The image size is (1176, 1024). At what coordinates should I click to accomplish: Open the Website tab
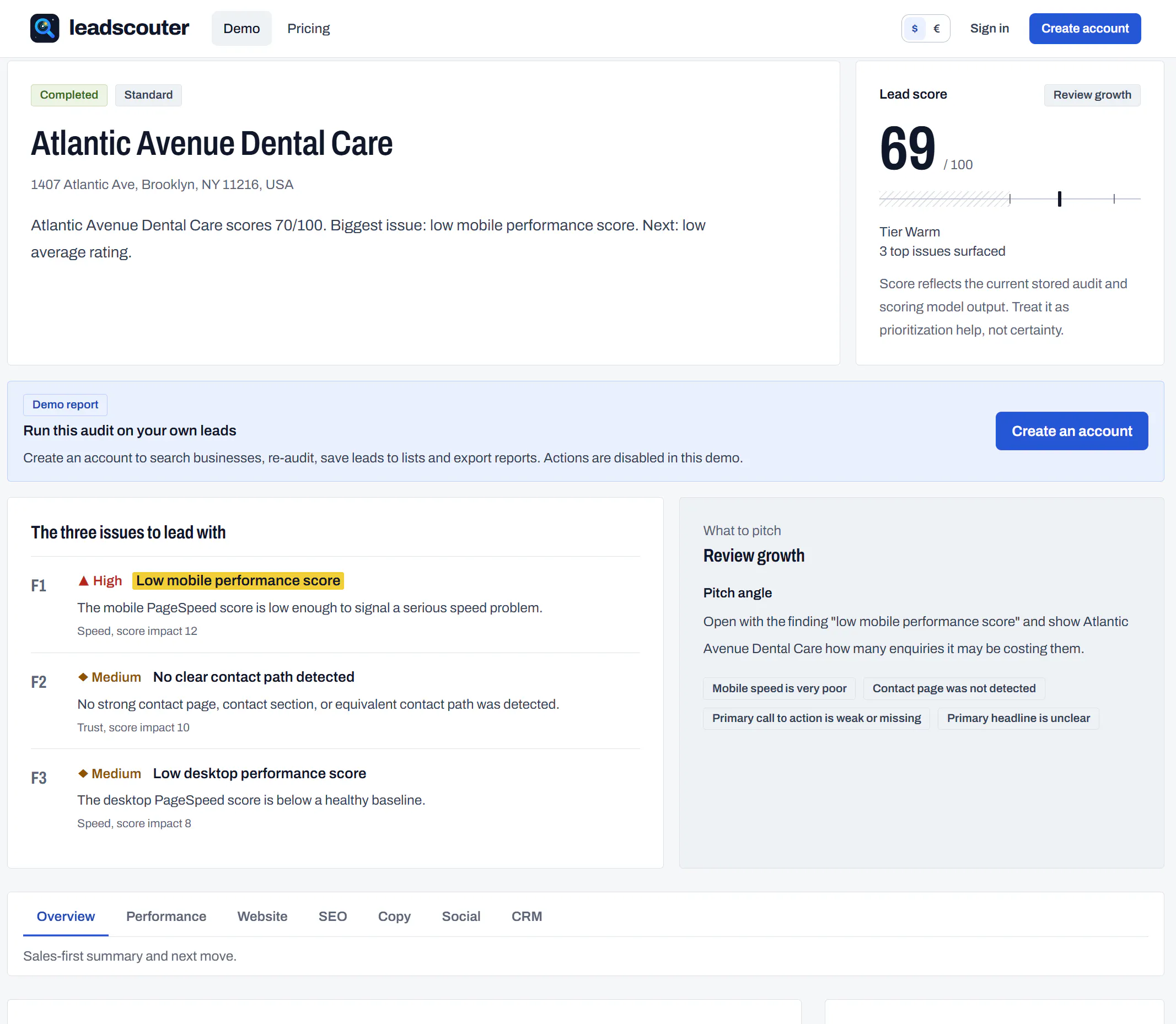tap(262, 917)
